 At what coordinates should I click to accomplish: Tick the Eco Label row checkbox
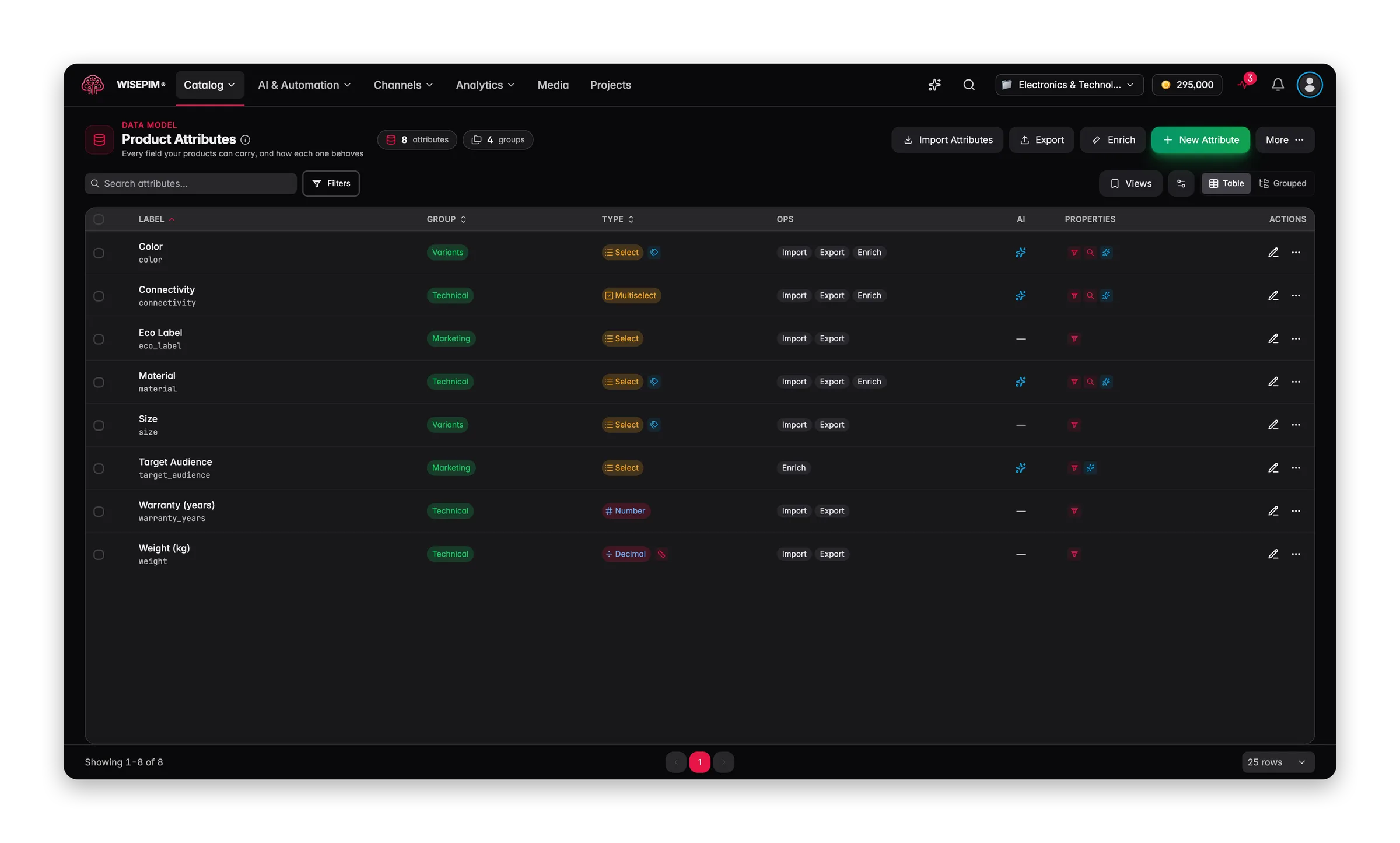pos(99,339)
